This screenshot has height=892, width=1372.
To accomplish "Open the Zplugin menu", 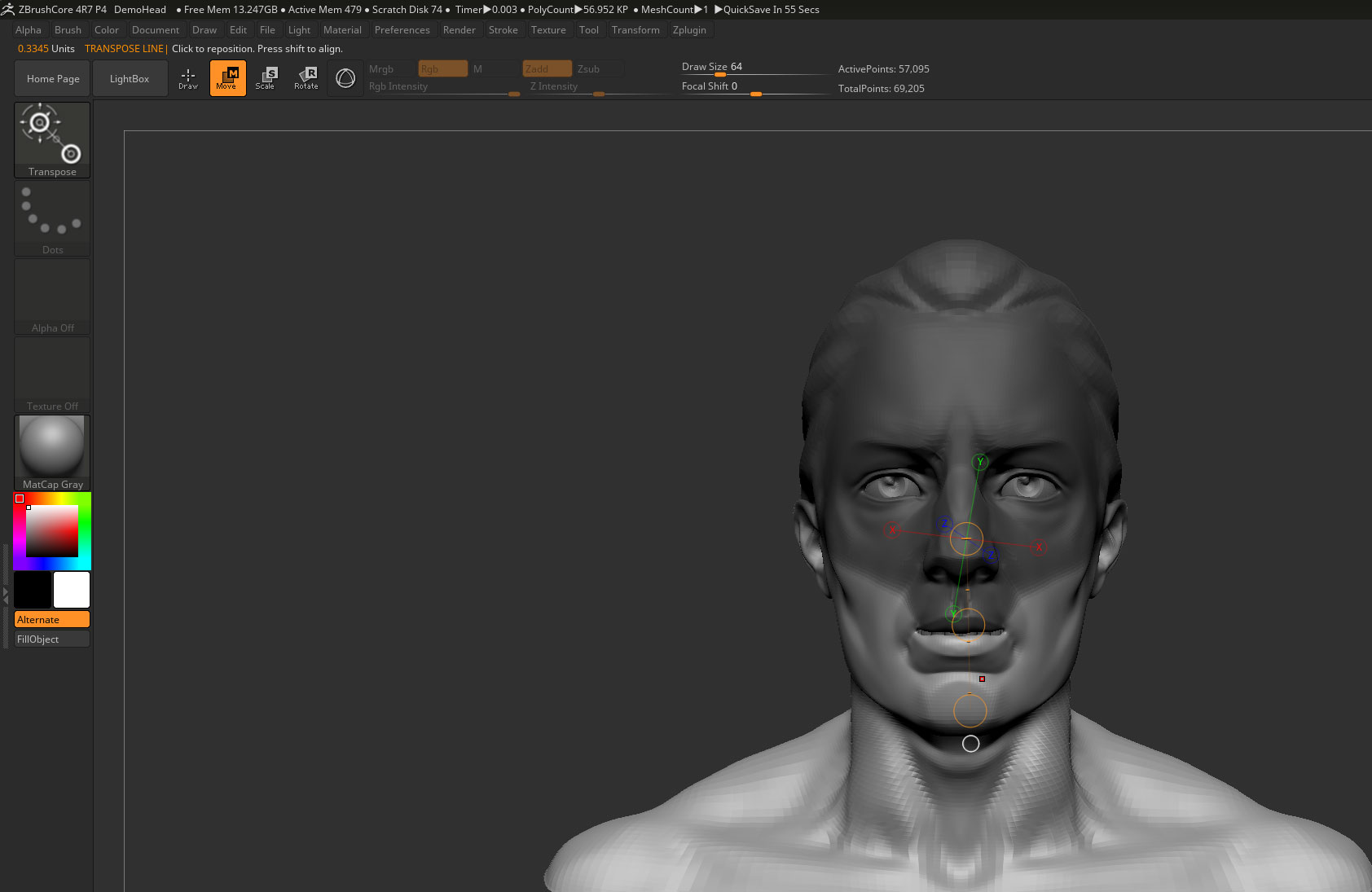I will point(690,30).
